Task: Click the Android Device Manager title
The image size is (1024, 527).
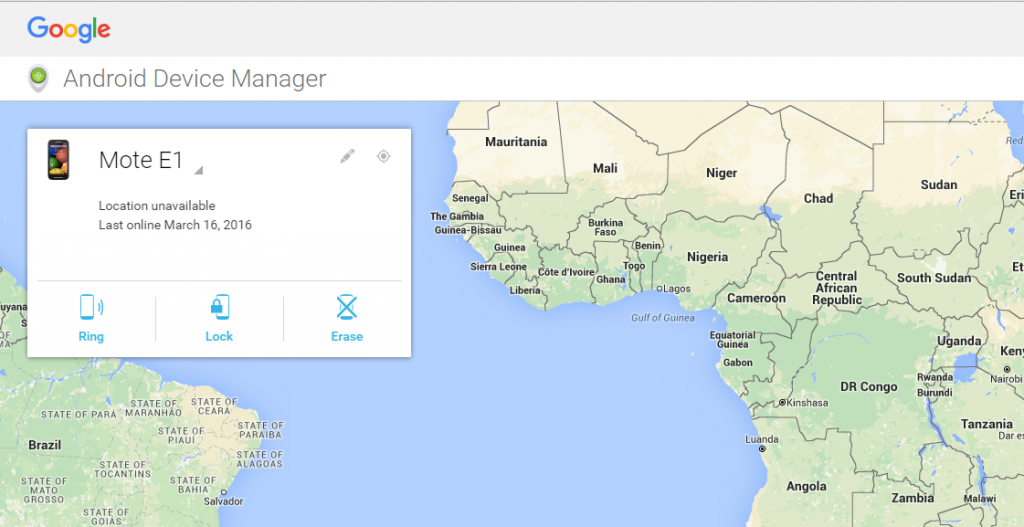Action: point(195,78)
